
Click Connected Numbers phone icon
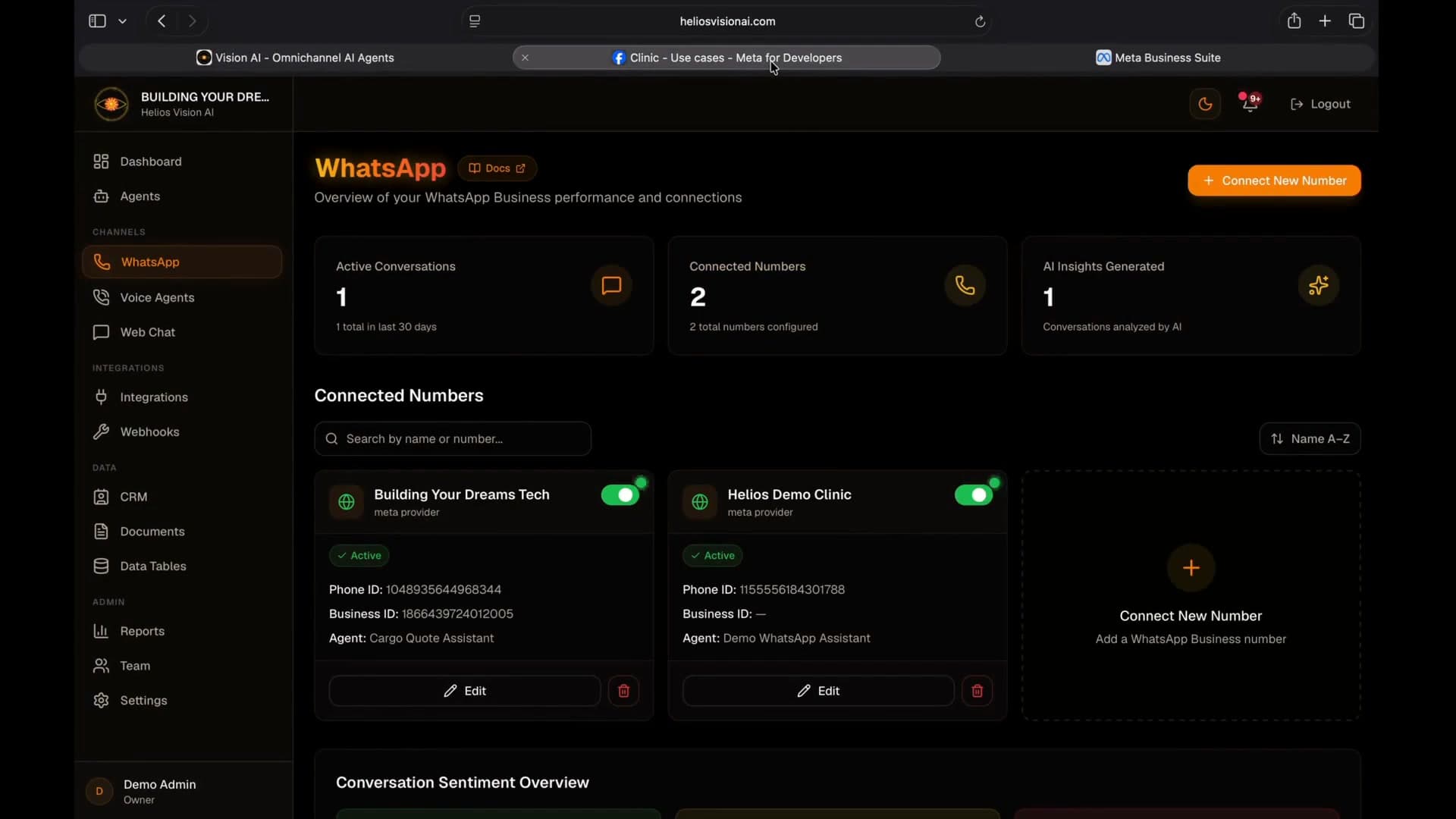pyautogui.click(x=965, y=285)
